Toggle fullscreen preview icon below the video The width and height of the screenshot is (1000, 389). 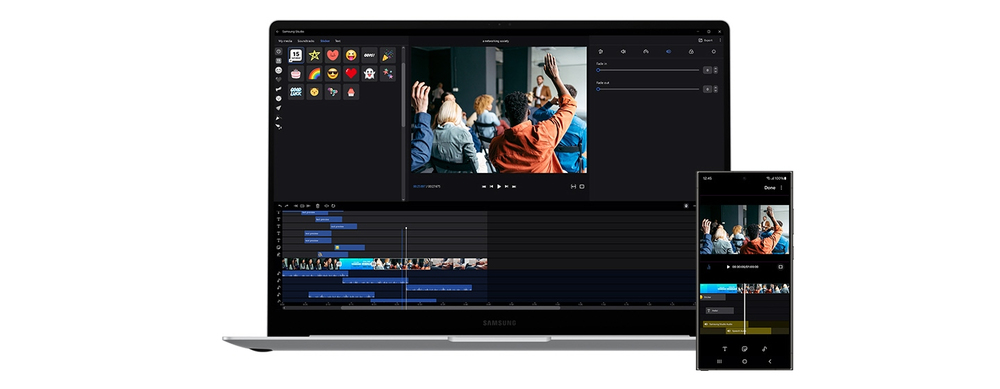pos(582,187)
